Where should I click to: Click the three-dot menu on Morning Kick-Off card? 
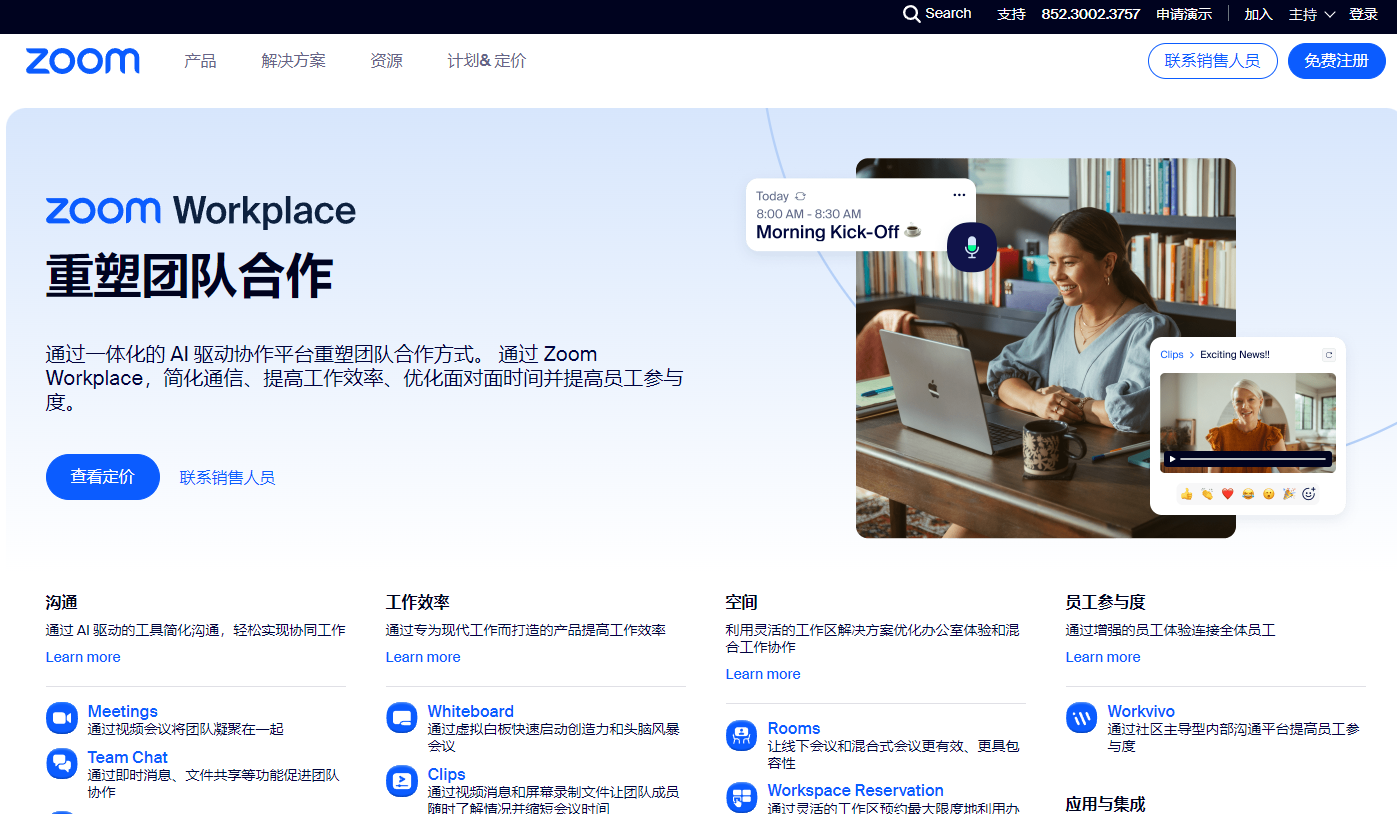959,195
